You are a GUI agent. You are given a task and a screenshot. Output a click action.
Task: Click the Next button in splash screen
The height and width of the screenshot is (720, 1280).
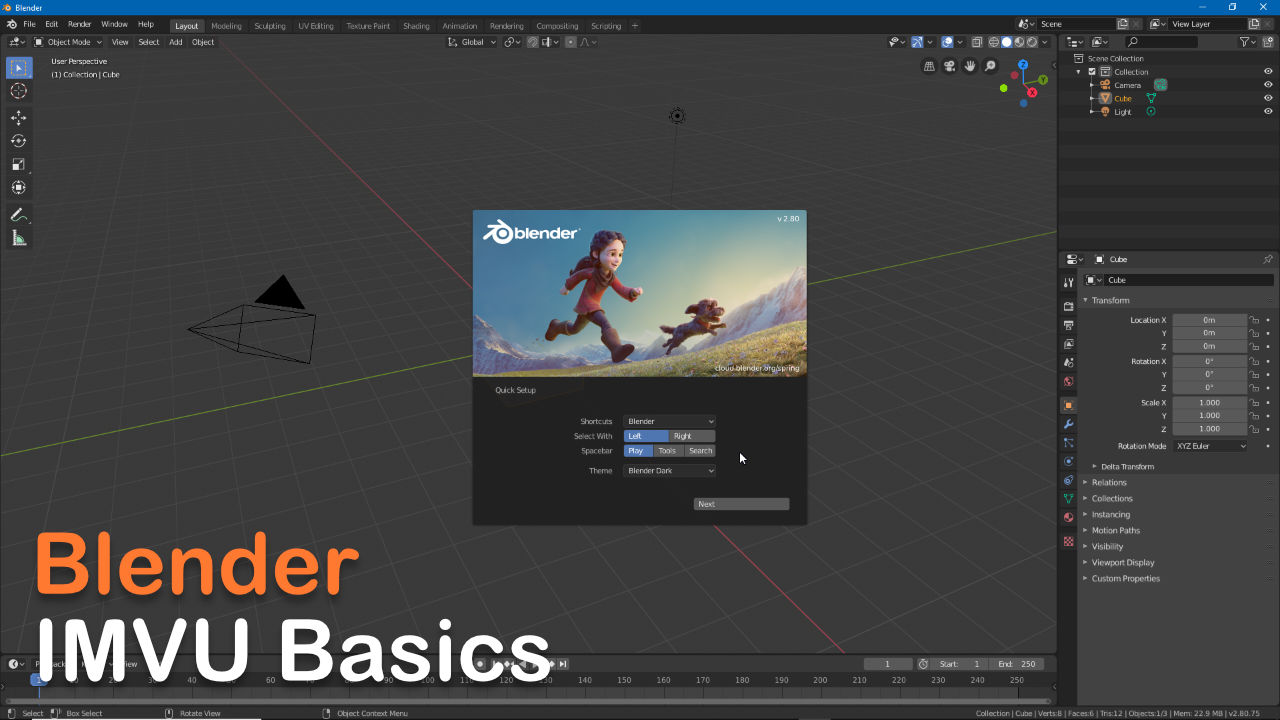741,504
